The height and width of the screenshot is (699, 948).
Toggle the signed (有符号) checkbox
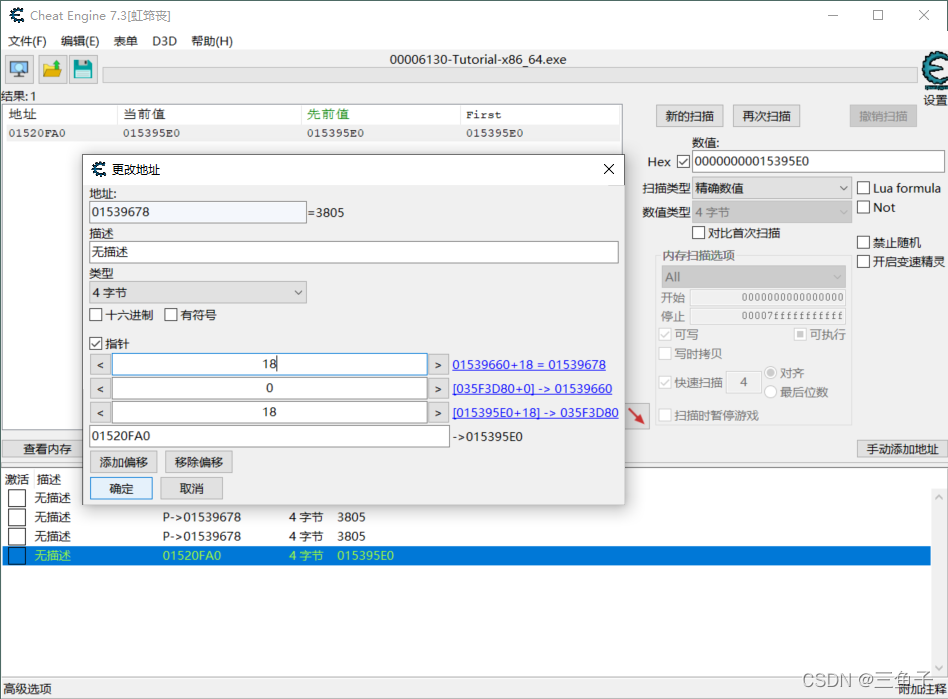click(x=171, y=314)
